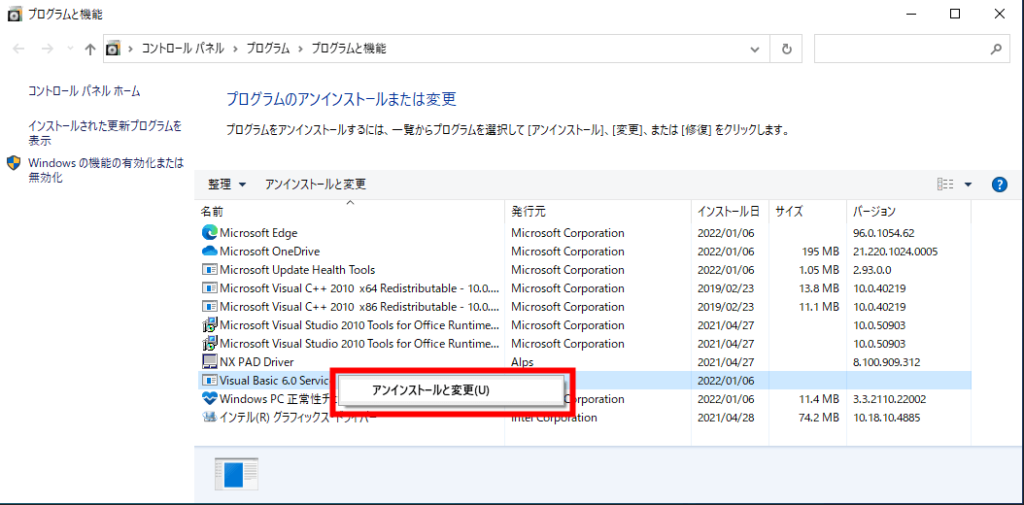The image size is (1024, 505).
Task: Click publisher Alps in the list
Action: (522, 361)
